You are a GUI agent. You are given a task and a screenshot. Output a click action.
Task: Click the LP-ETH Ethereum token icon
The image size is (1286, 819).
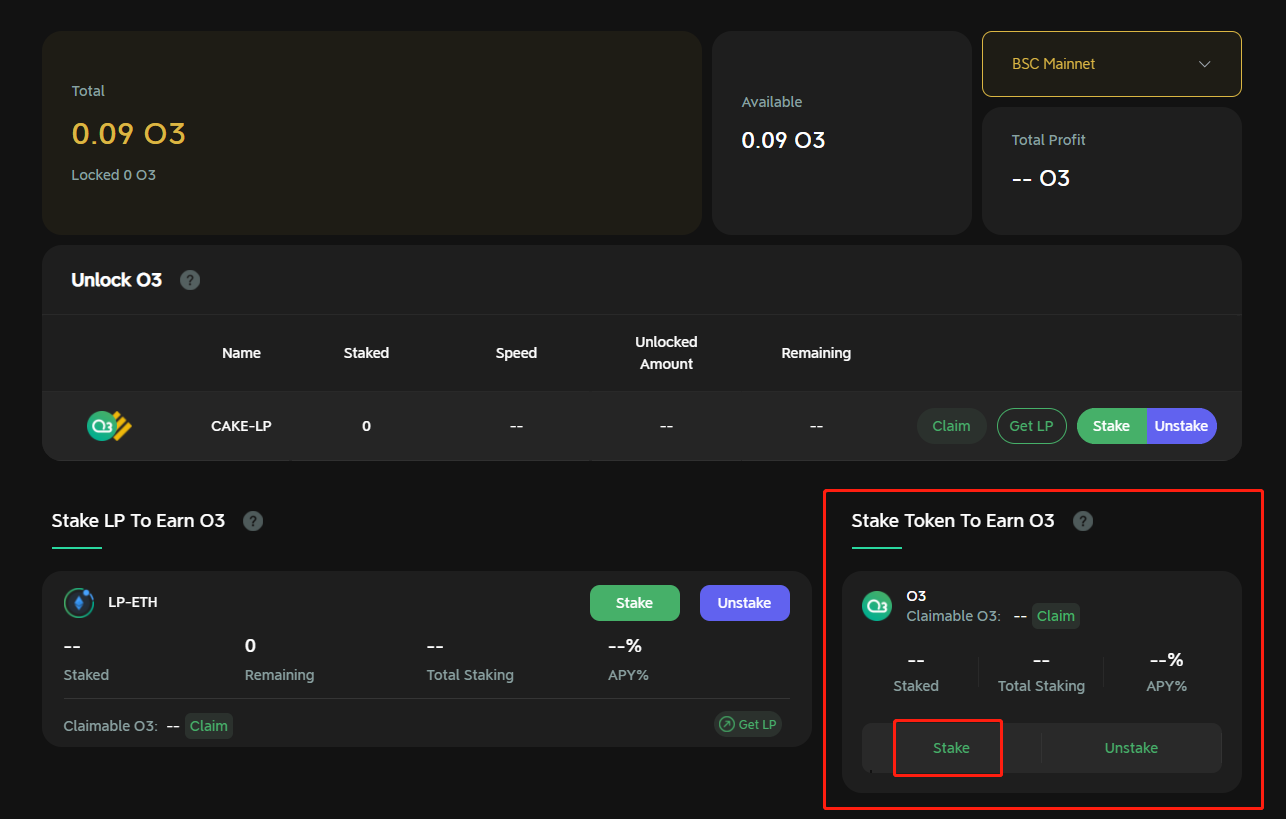click(x=79, y=602)
